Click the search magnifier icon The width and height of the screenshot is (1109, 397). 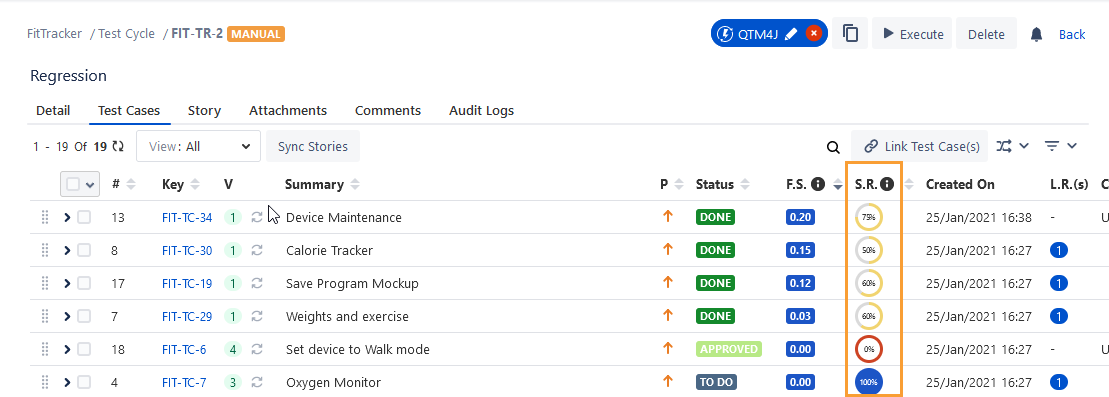point(834,146)
